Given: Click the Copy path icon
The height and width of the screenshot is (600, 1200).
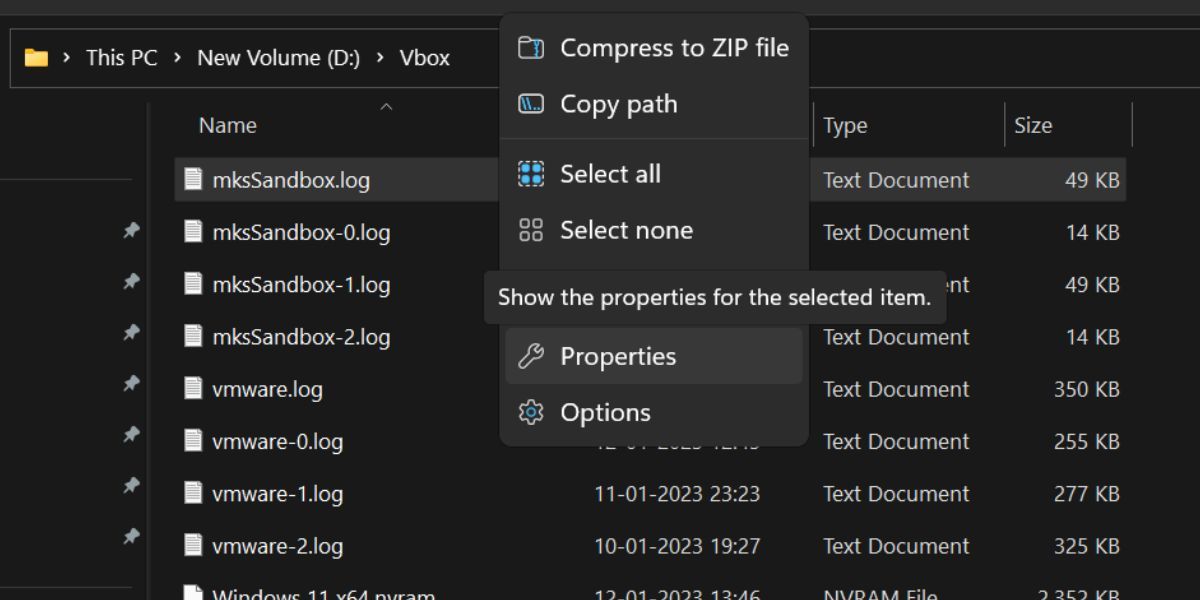Looking at the screenshot, I should point(531,104).
